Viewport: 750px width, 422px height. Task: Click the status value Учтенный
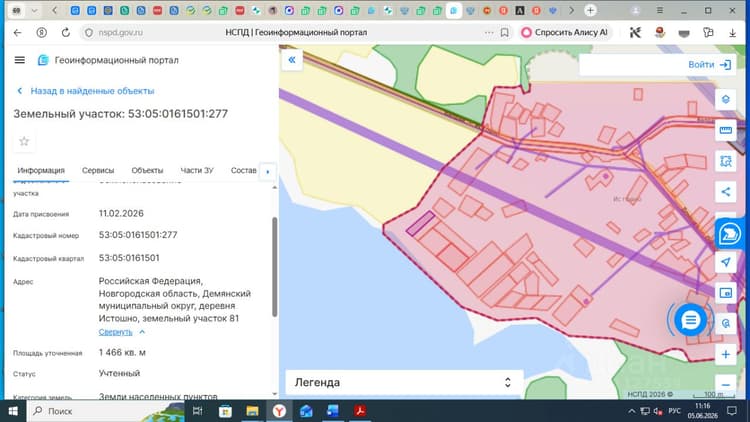point(120,373)
